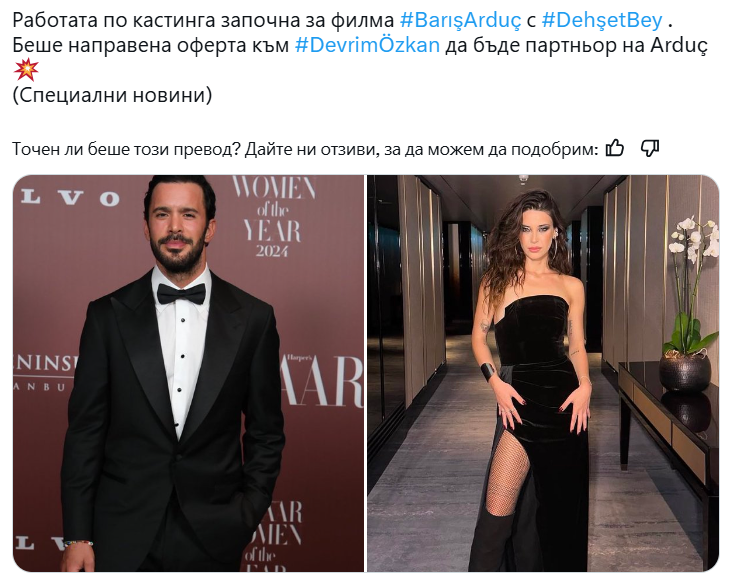Click the red collision emoji below the text
The image size is (734, 584).
[25, 70]
